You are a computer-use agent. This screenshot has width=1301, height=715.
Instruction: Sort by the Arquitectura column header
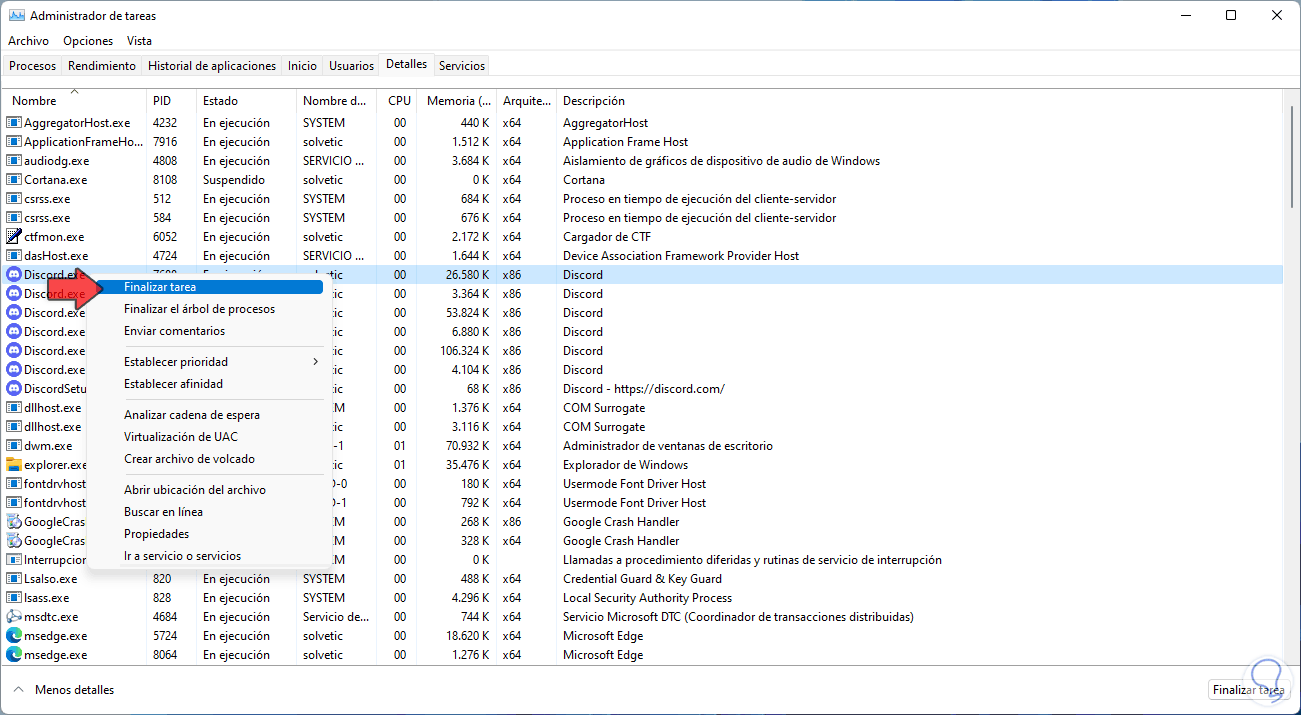point(527,101)
